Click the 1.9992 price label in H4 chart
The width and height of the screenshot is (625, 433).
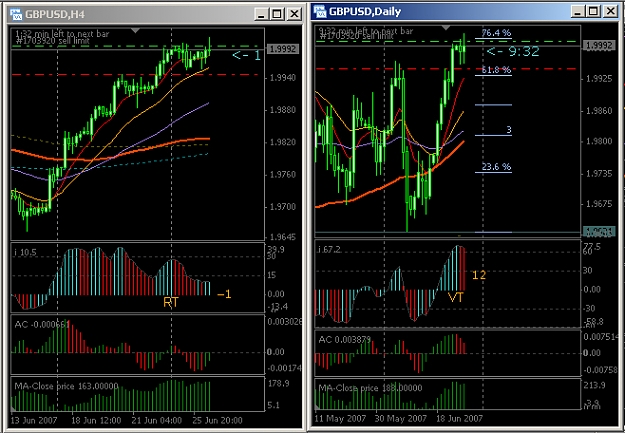pos(283,49)
